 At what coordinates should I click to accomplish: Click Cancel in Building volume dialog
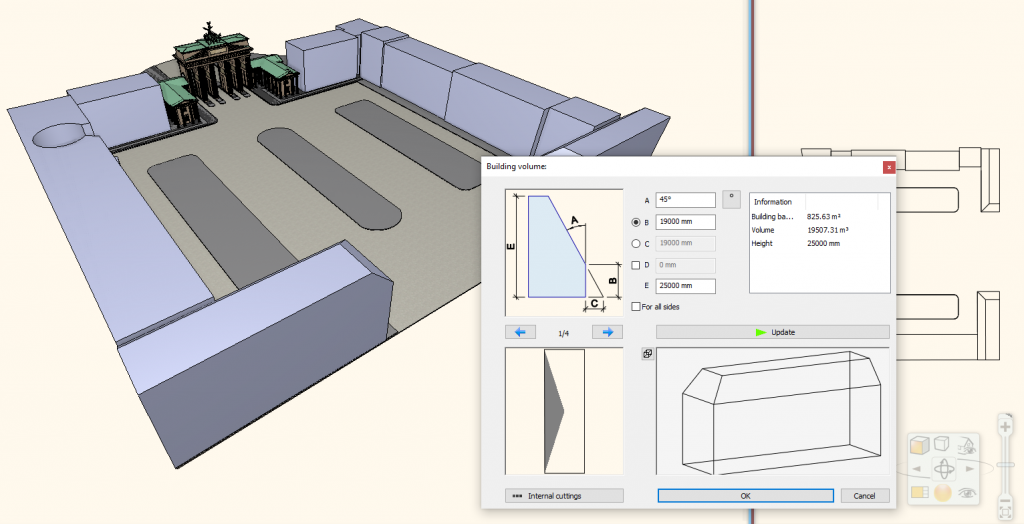865,496
